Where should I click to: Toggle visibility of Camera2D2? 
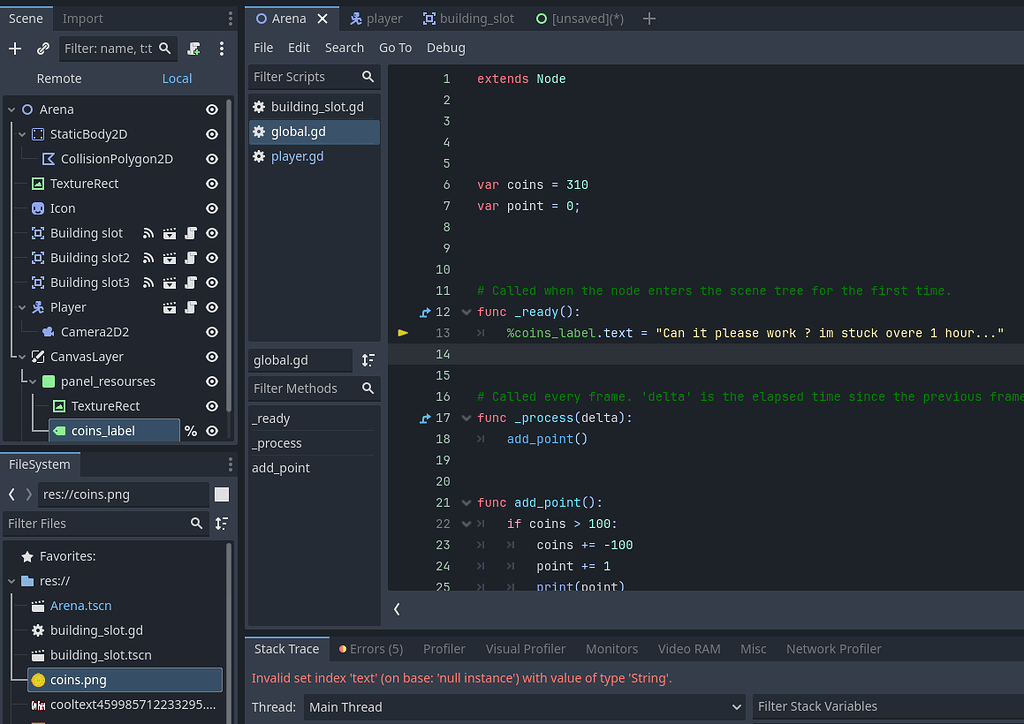pyautogui.click(x=211, y=331)
